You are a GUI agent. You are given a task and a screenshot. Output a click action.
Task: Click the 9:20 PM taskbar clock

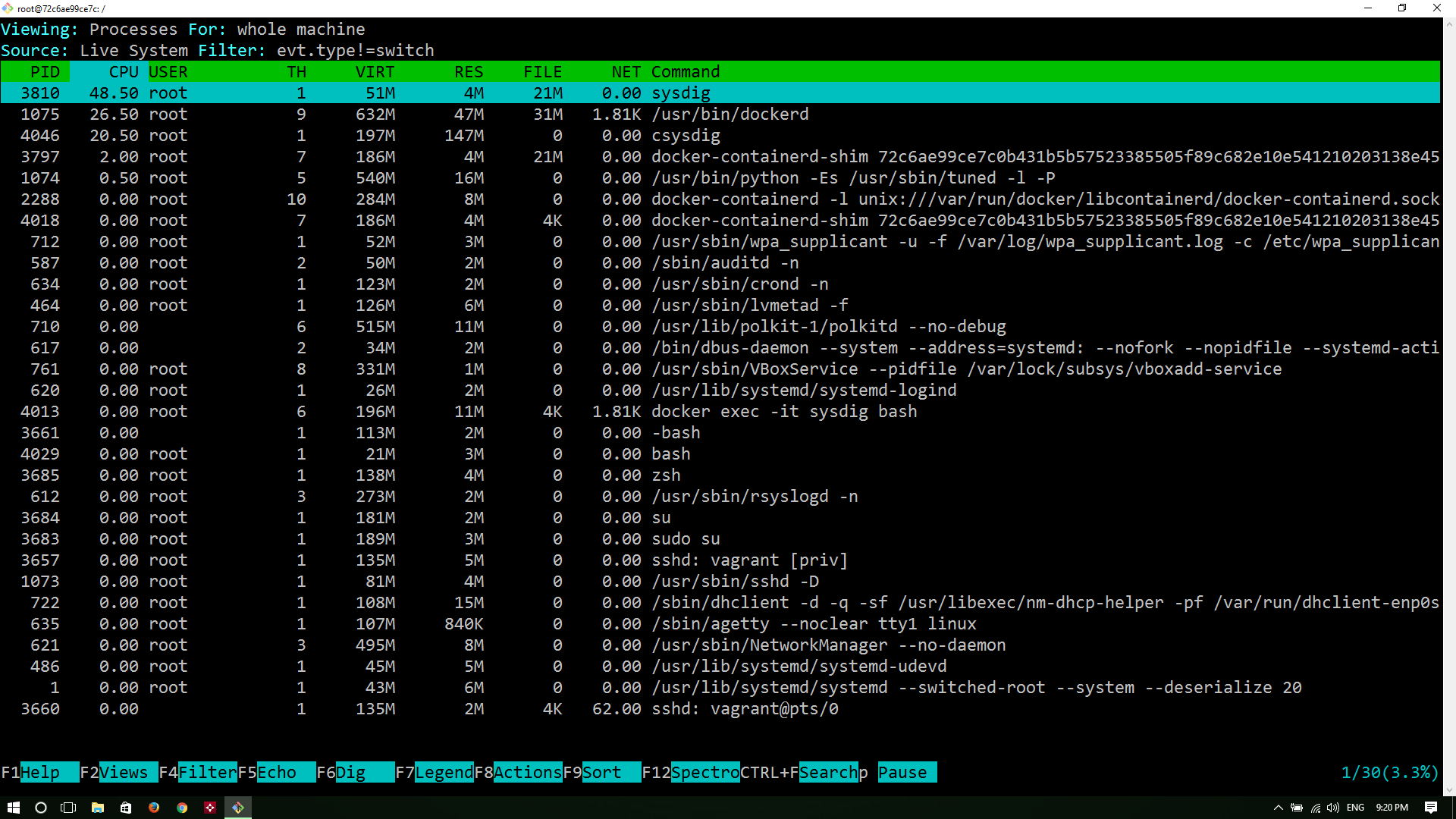click(x=1392, y=808)
